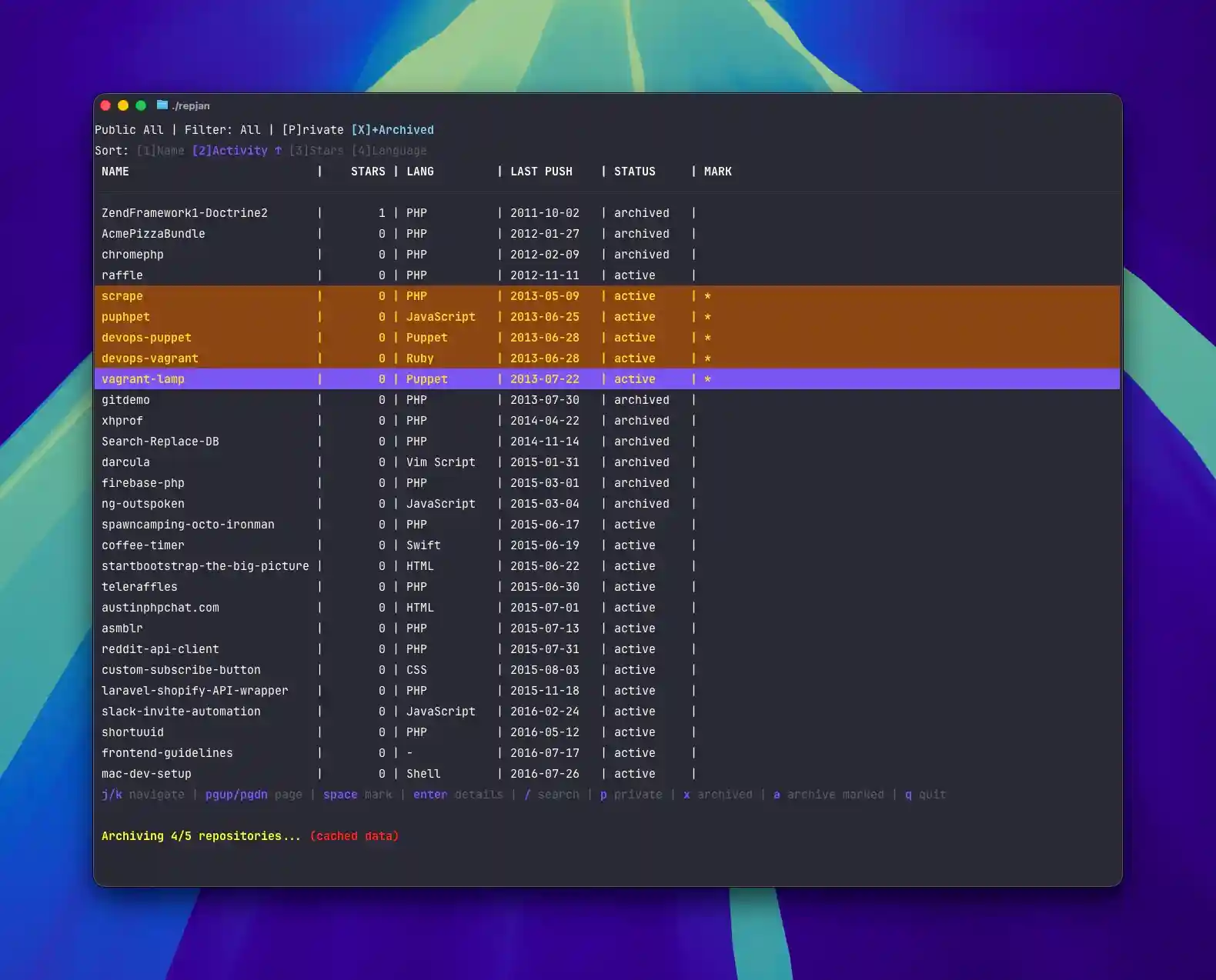This screenshot has height=980, width=1216.
Task: Click the Swift language cell
Action: pyautogui.click(x=423, y=545)
